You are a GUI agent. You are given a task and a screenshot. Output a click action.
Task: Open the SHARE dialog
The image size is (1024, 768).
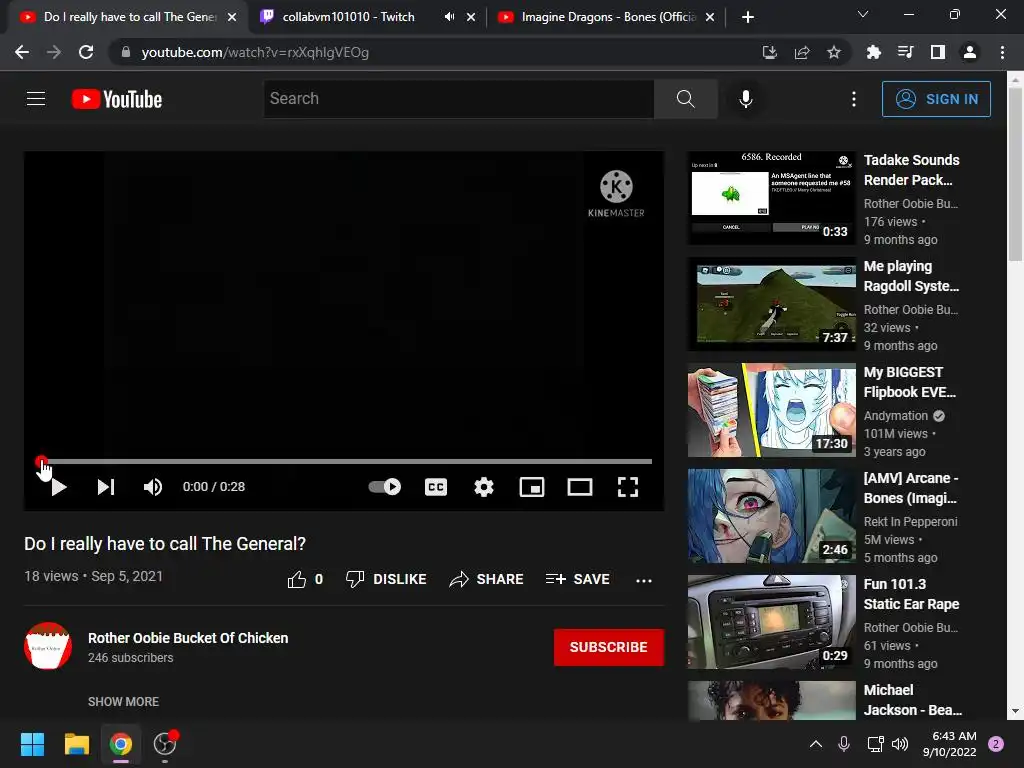point(487,579)
